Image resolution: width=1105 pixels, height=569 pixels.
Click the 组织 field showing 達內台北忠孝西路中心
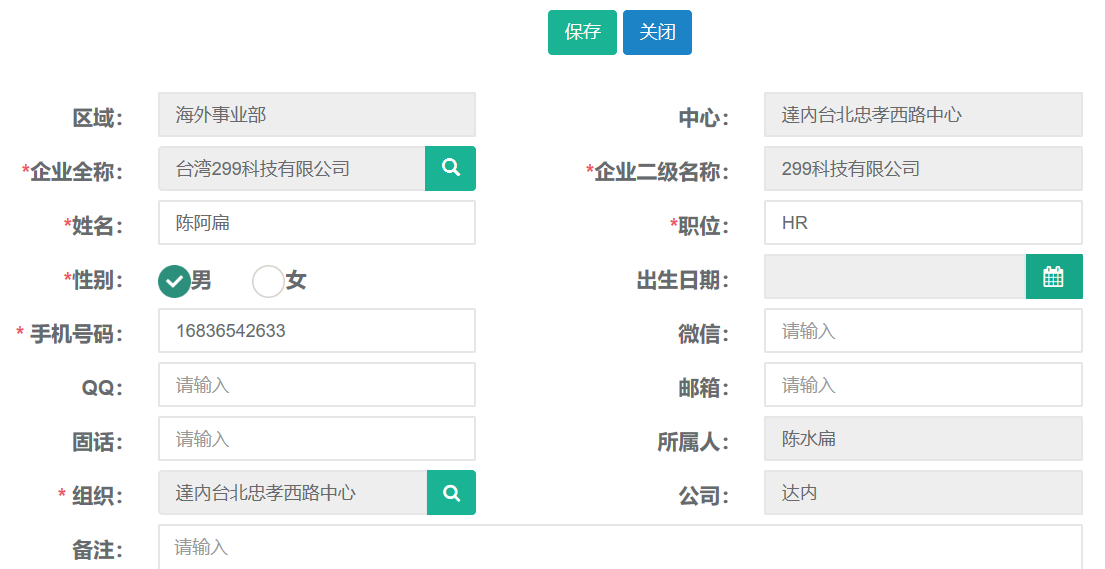pos(292,493)
